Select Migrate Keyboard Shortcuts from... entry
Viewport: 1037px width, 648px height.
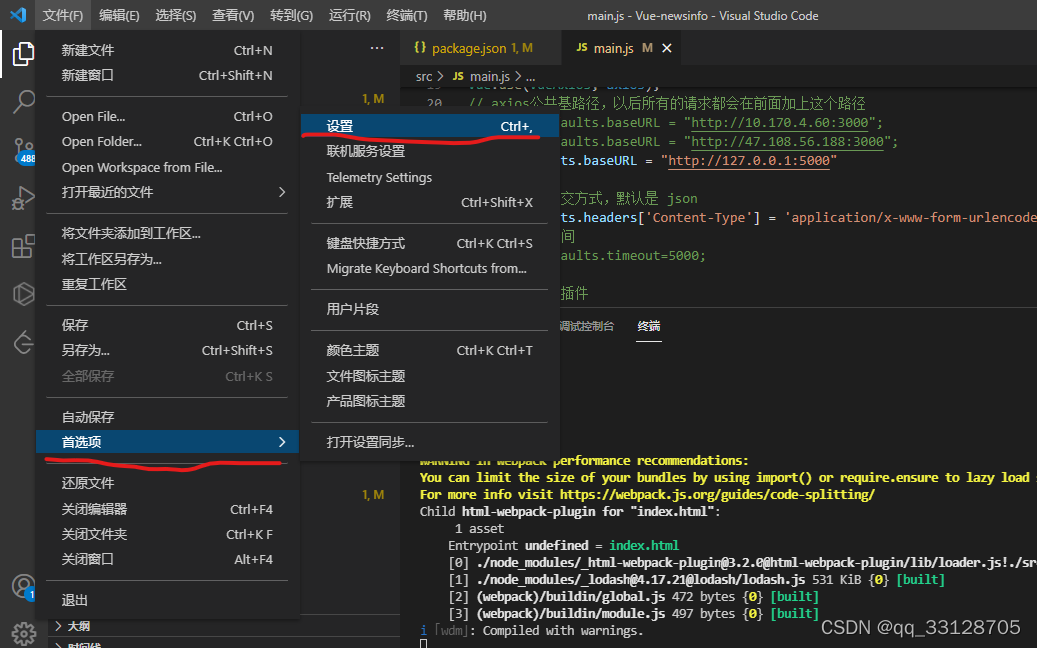click(430, 268)
